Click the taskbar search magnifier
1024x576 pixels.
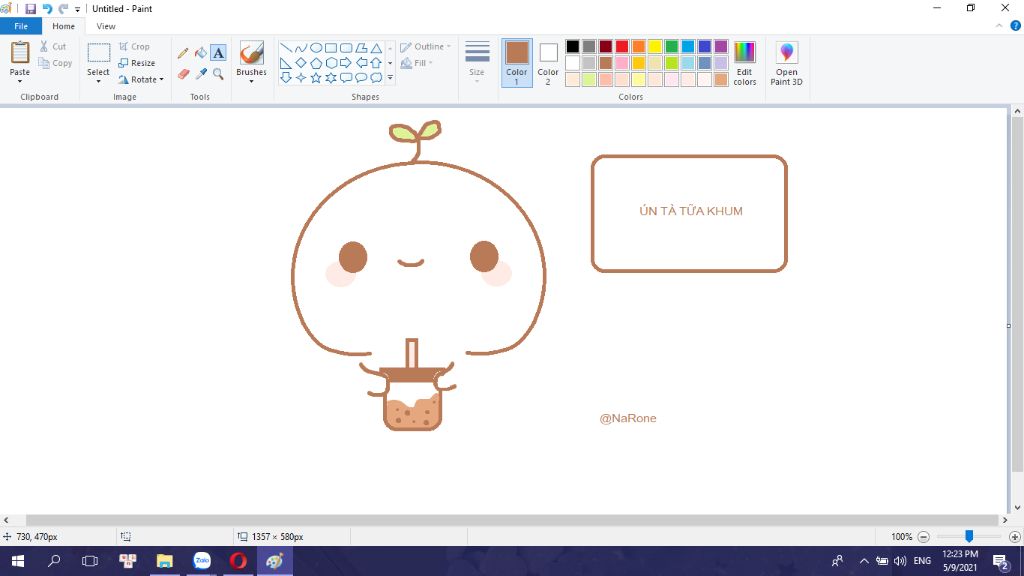pyautogui.click(x=54, y=561)
